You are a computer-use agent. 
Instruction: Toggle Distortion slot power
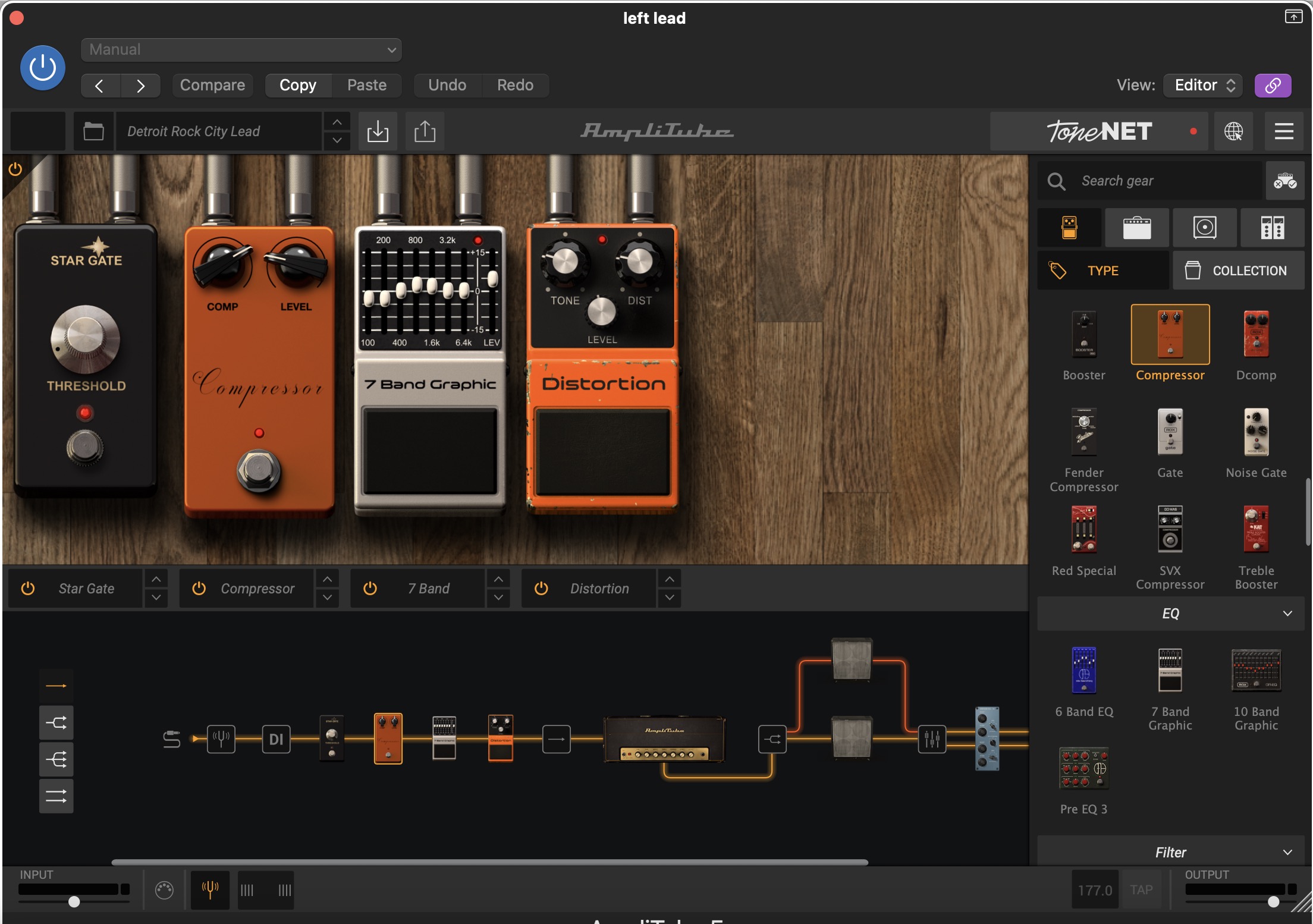pos(541,589)
